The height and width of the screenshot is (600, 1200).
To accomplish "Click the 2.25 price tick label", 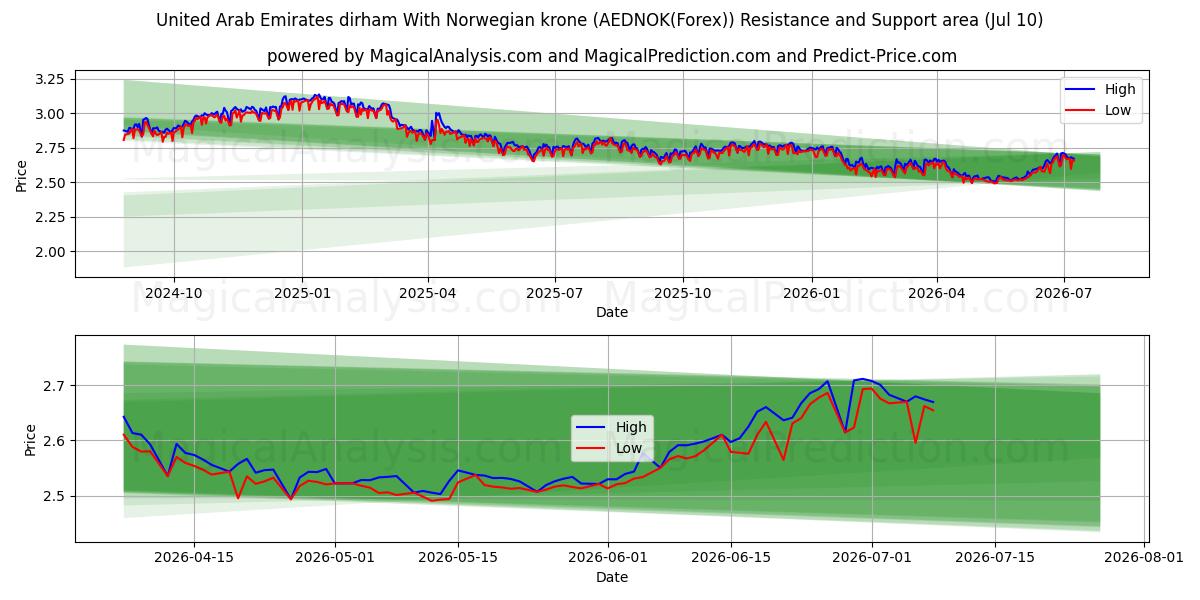I will 50,217.
